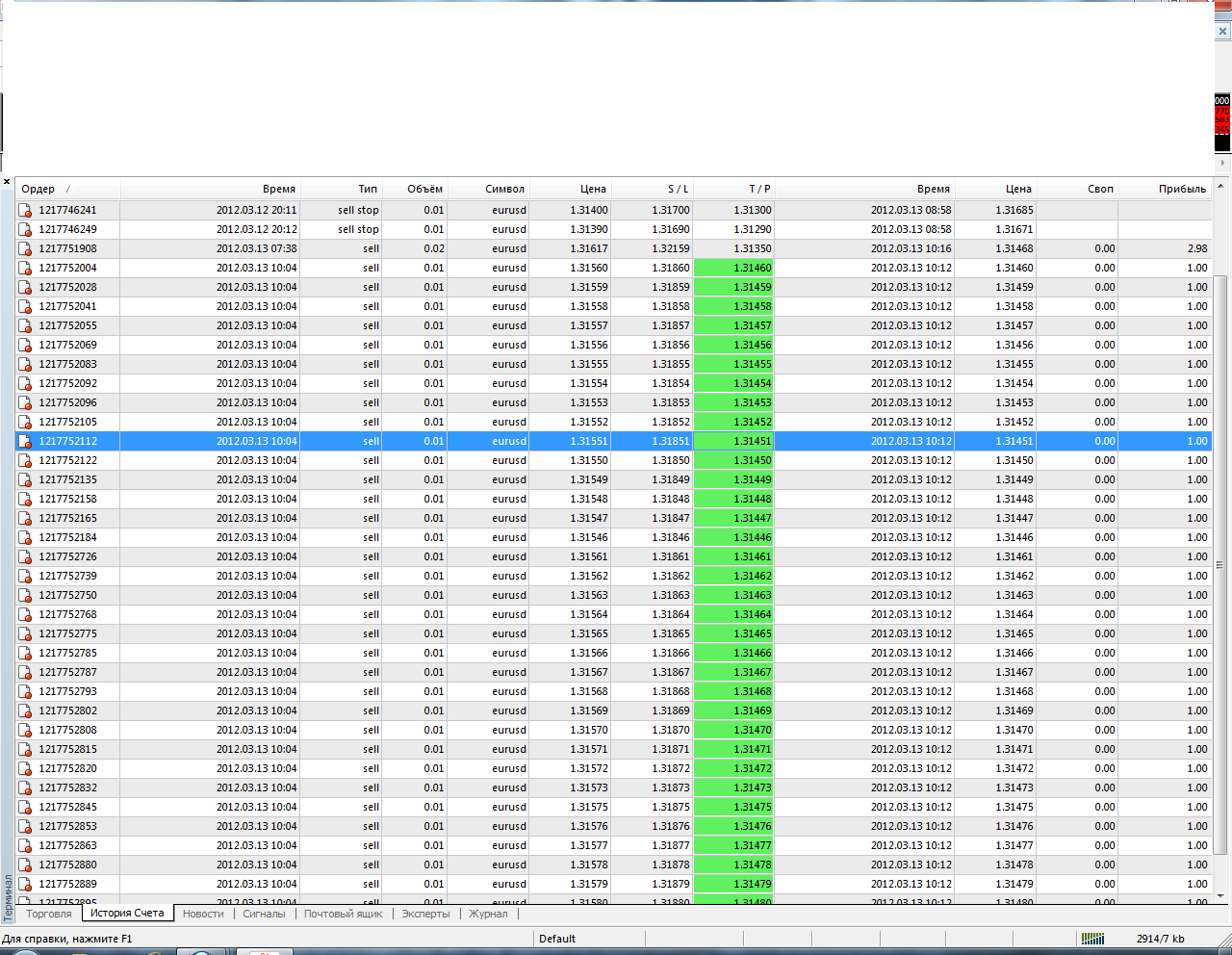Sort by Прибыль column header
Screen dimensions: 1232x955
1165,189
